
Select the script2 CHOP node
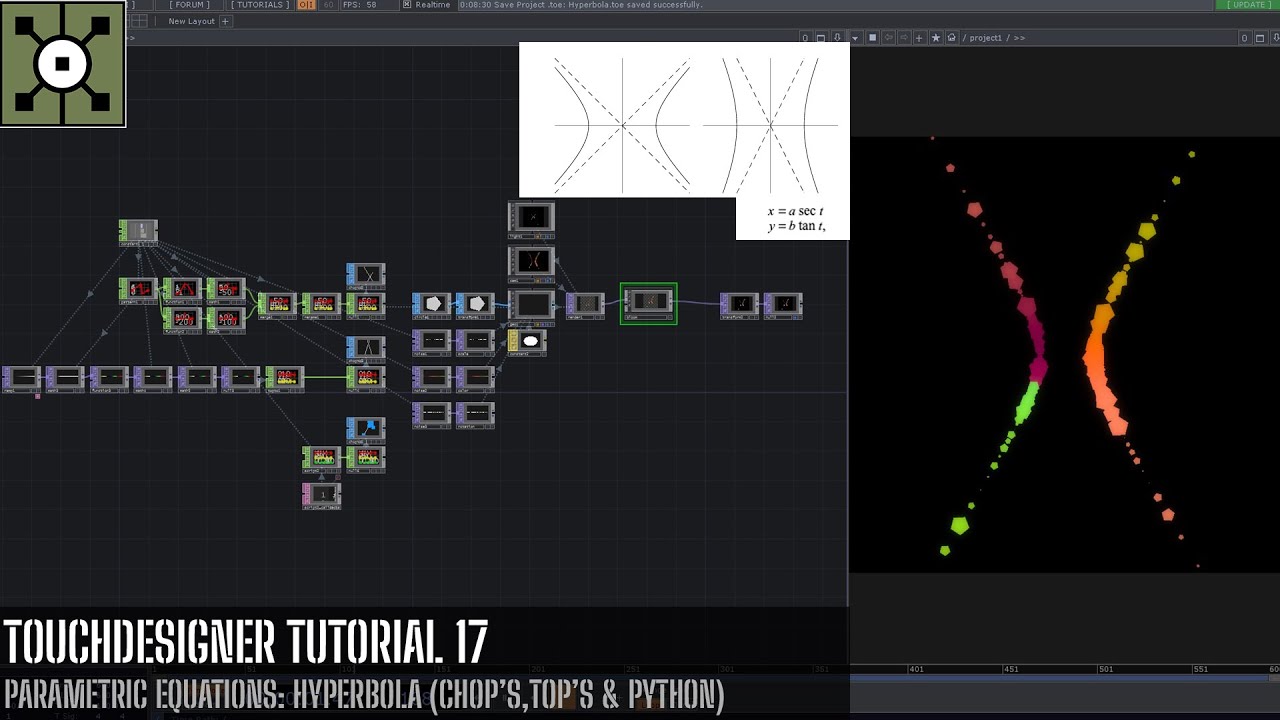click(322, 458)
